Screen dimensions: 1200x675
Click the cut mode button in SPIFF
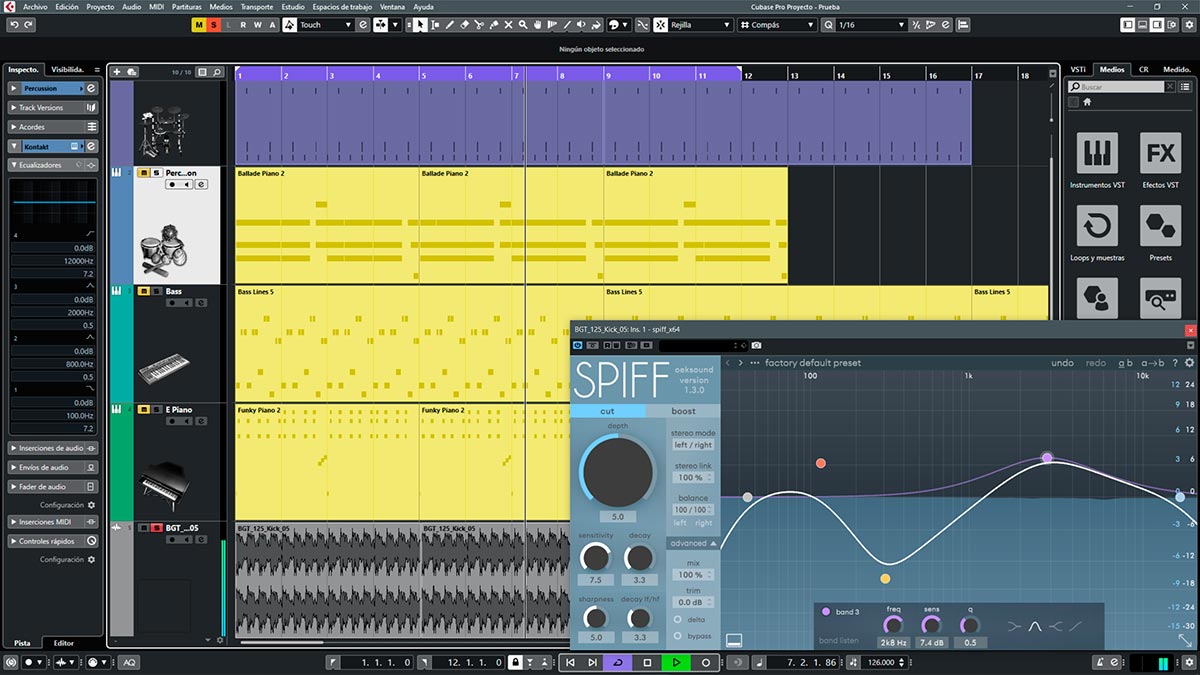click(x=608, y=411)
